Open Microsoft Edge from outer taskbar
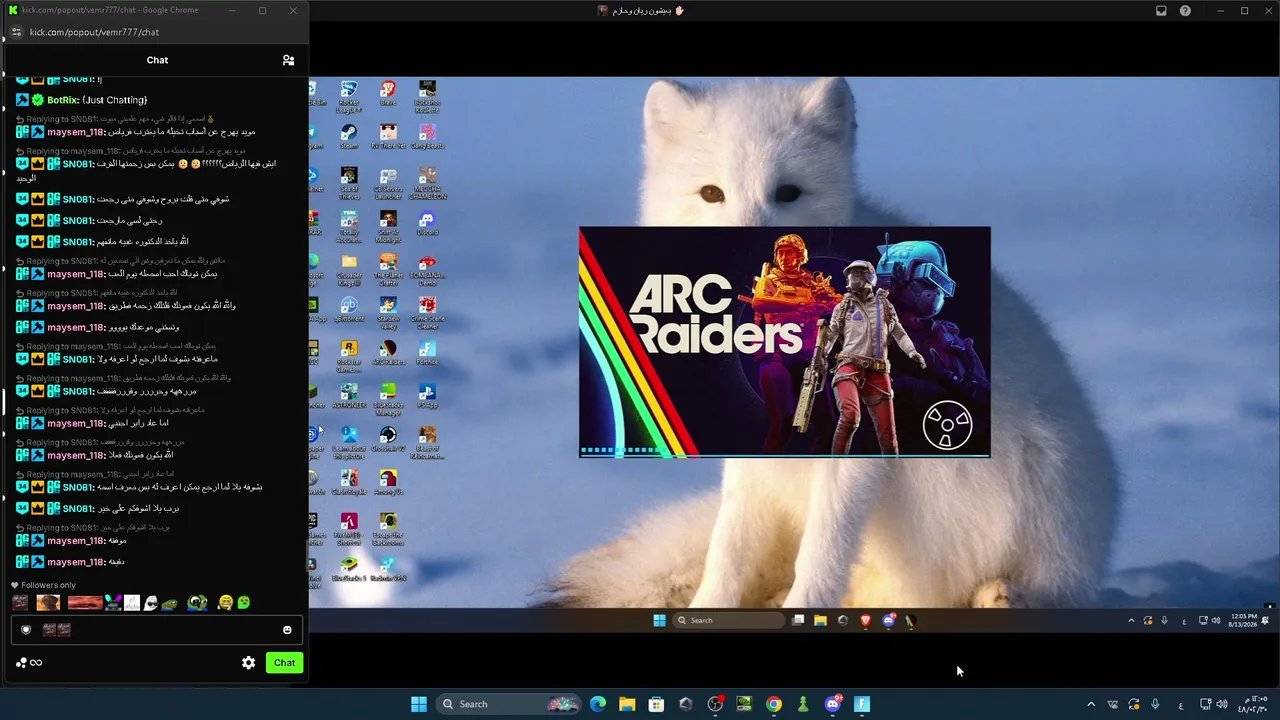1280x720 pixels. coord(598,704)
